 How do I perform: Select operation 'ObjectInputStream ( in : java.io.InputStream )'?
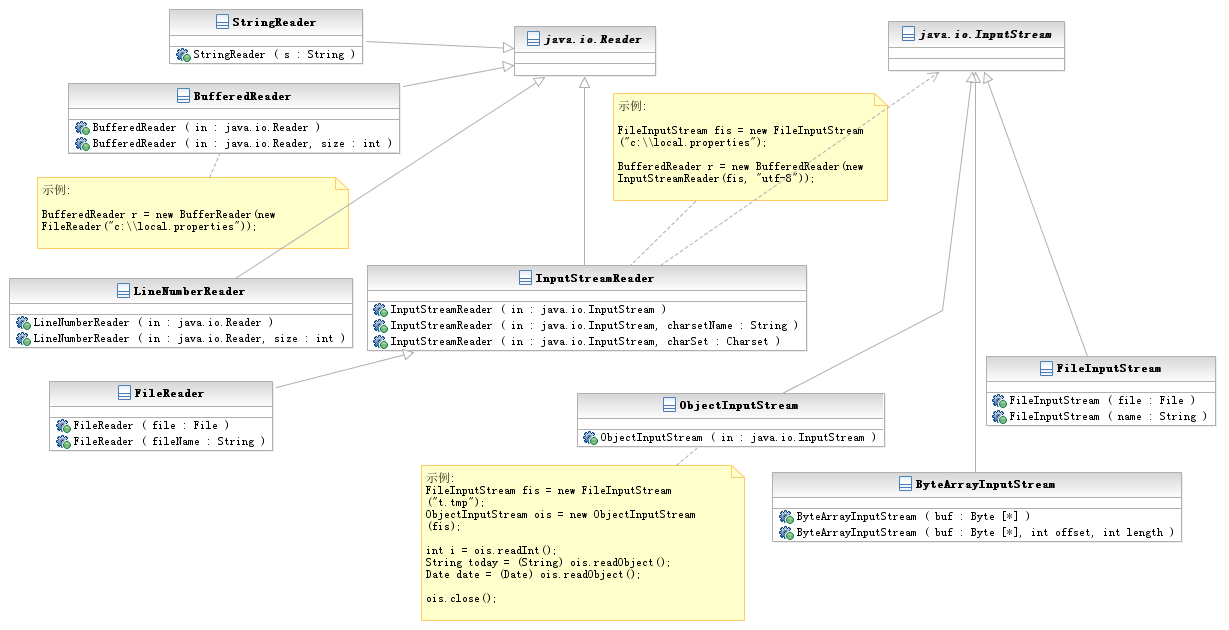click(x=738, y=438)
